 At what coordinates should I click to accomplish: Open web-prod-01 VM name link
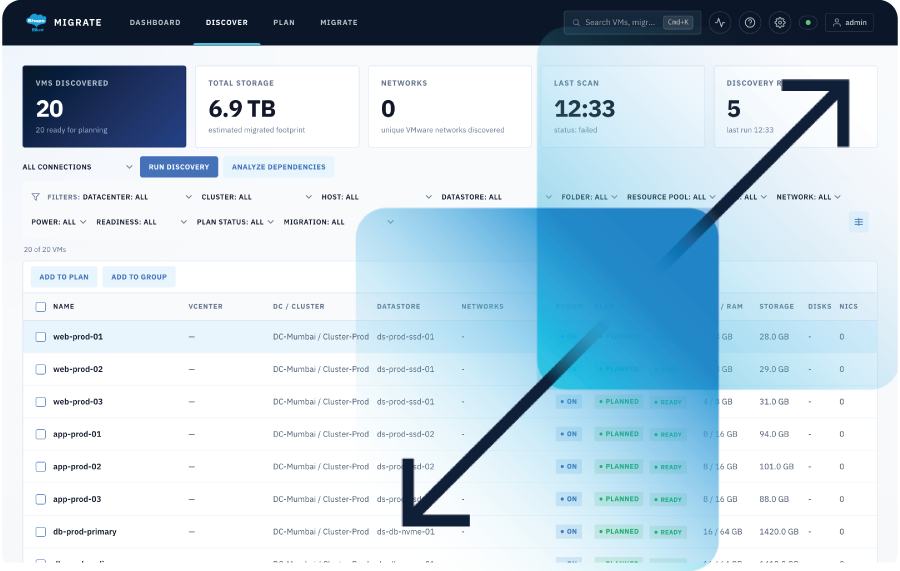pyautogui.click(x=78, y=337)
